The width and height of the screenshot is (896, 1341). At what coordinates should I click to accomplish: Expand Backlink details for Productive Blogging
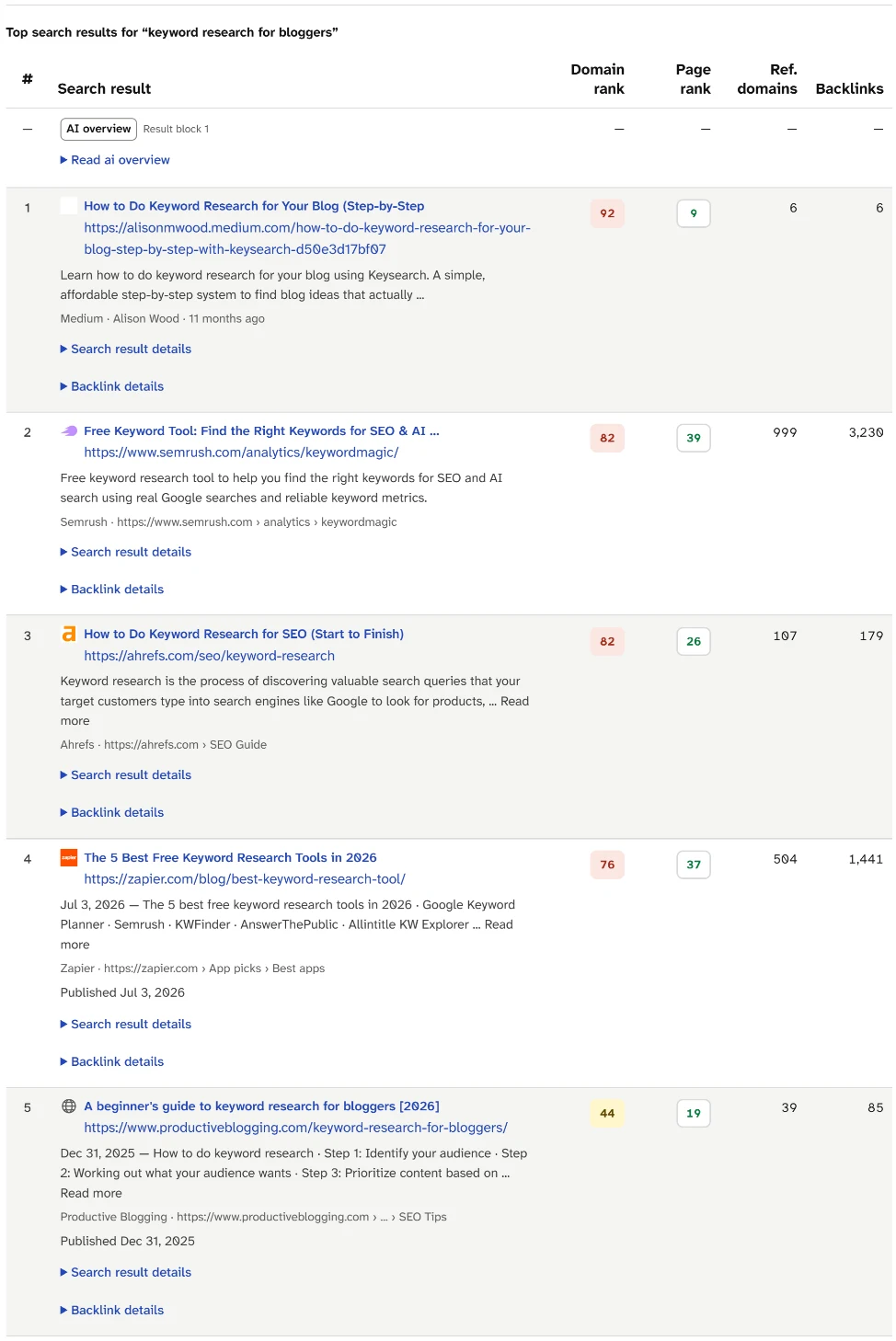(112, 1310)
